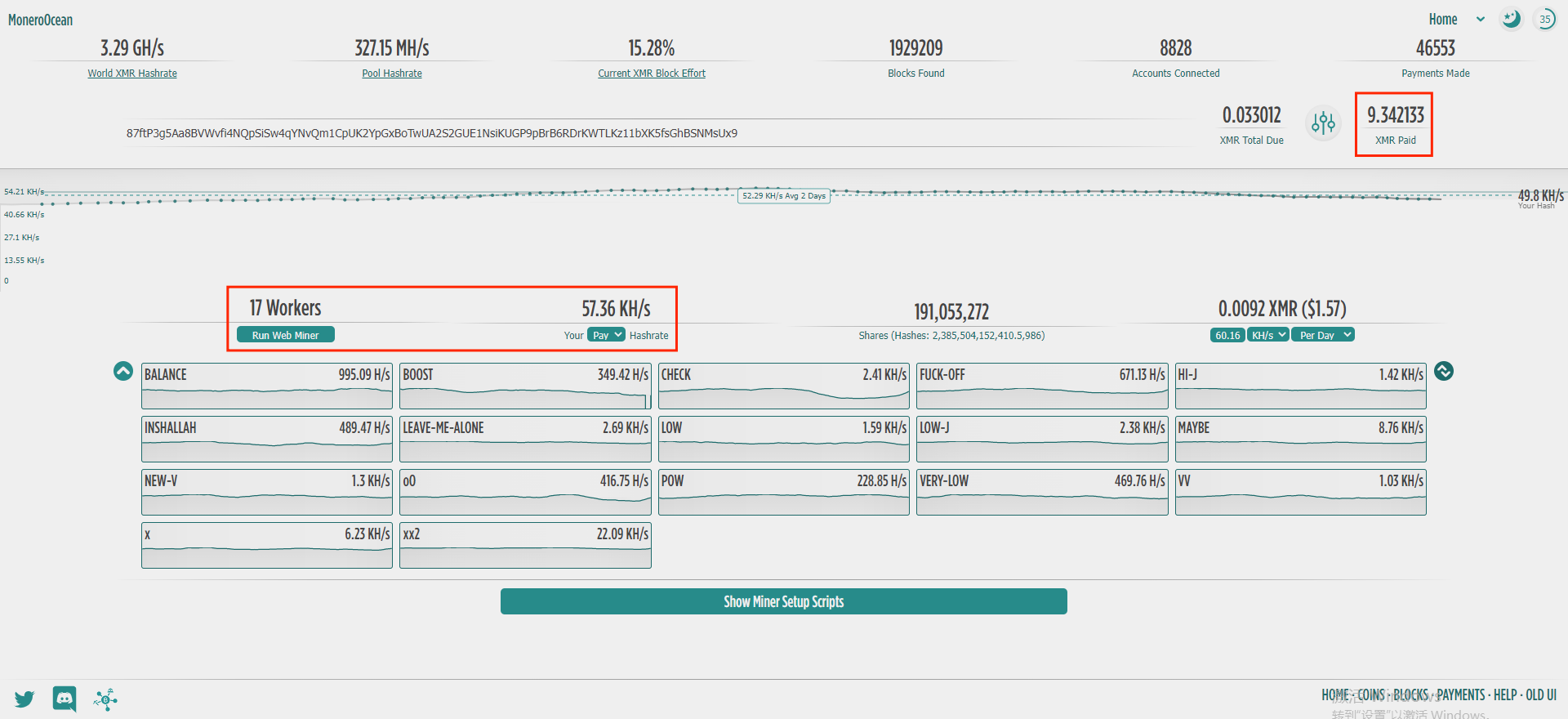Open the Discord icon link
Screen dimensions: 1568x719
click(x=65, y=699)
